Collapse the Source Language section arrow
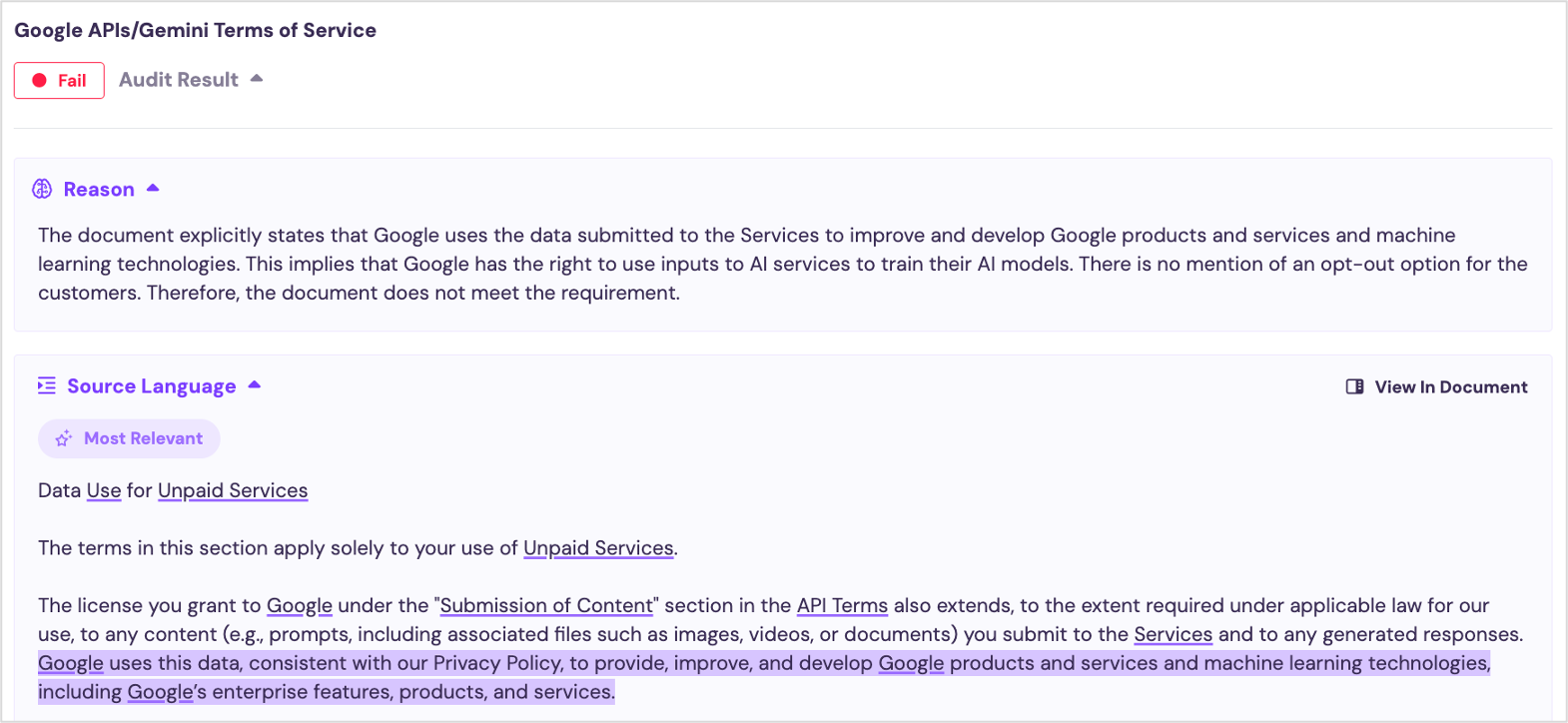1568x723 pixels. 255,384
